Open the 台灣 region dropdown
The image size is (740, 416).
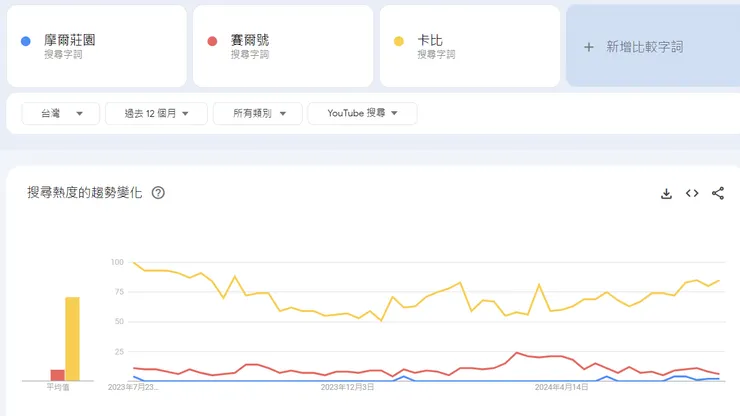tap(60, 114)
